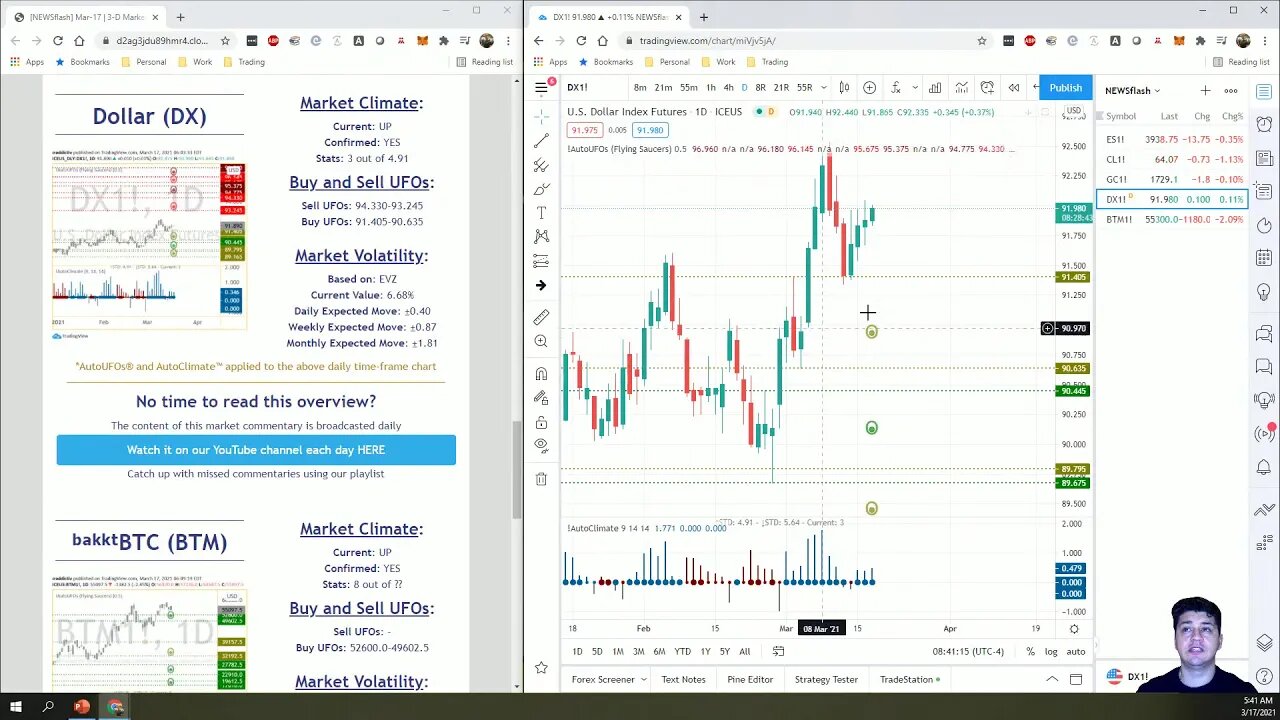Open Dollar DX chart thumbnail
The width and height of the screenshot is (1280, 720).
coord(149,240)
